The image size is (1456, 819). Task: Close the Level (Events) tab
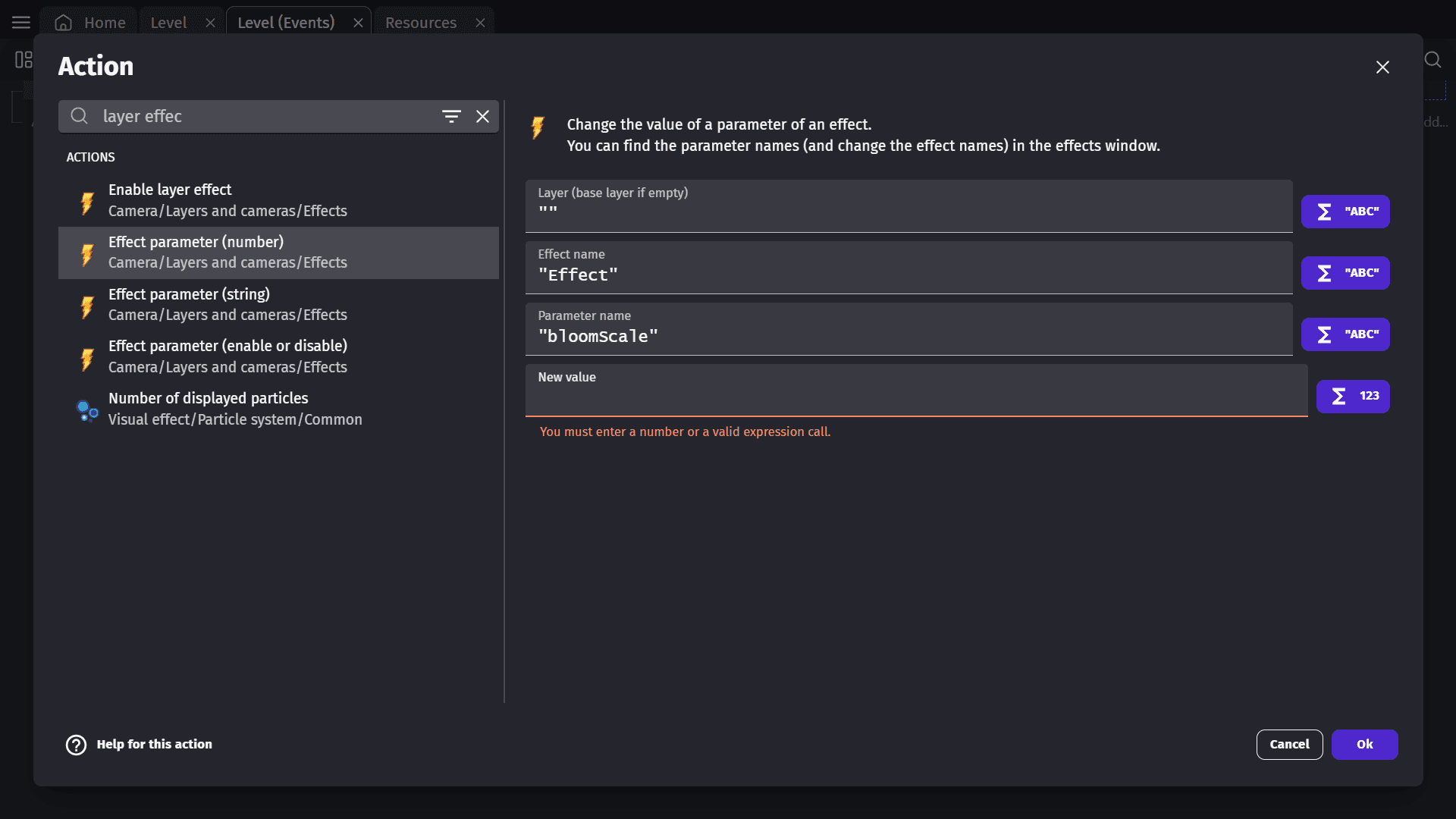(358, 23)
